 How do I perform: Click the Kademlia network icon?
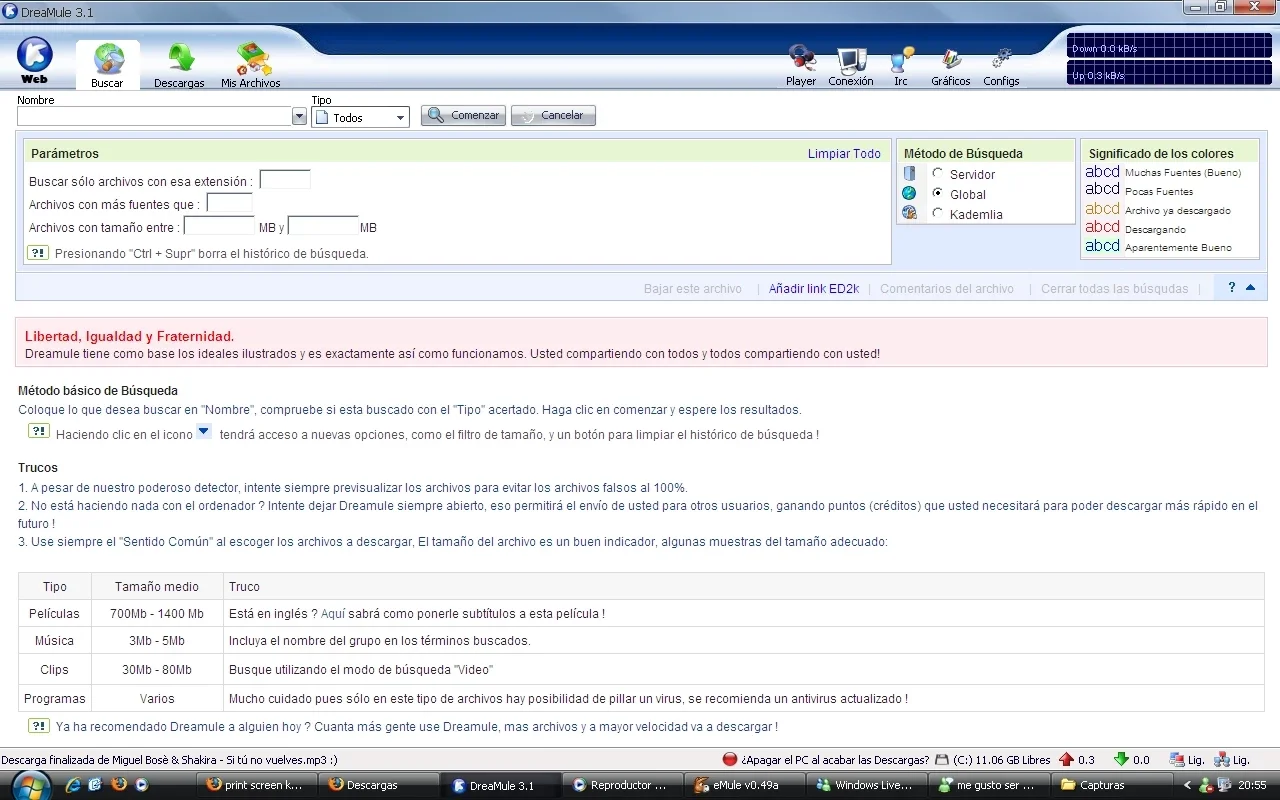click(909, 212)
